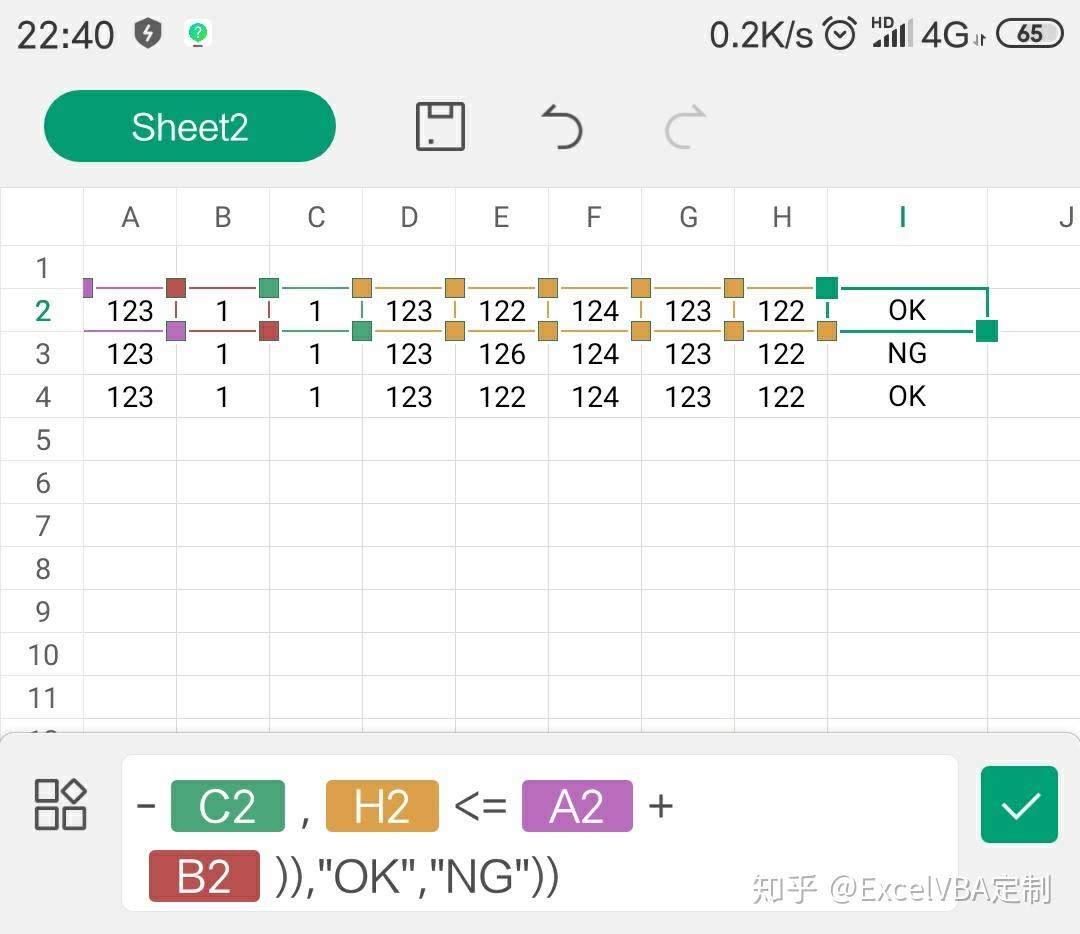Select cell C4 with value 1
Screen dimensions: 1080x934
316,397
